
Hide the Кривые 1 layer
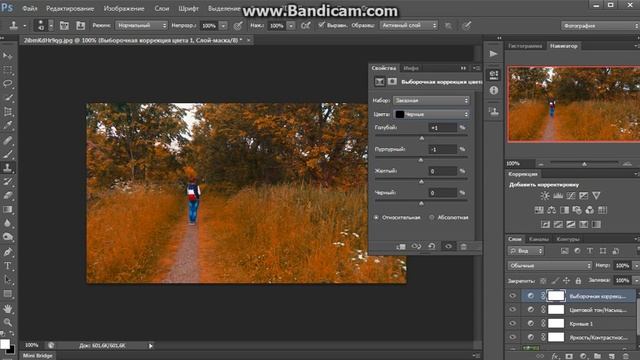coord(513,324)
